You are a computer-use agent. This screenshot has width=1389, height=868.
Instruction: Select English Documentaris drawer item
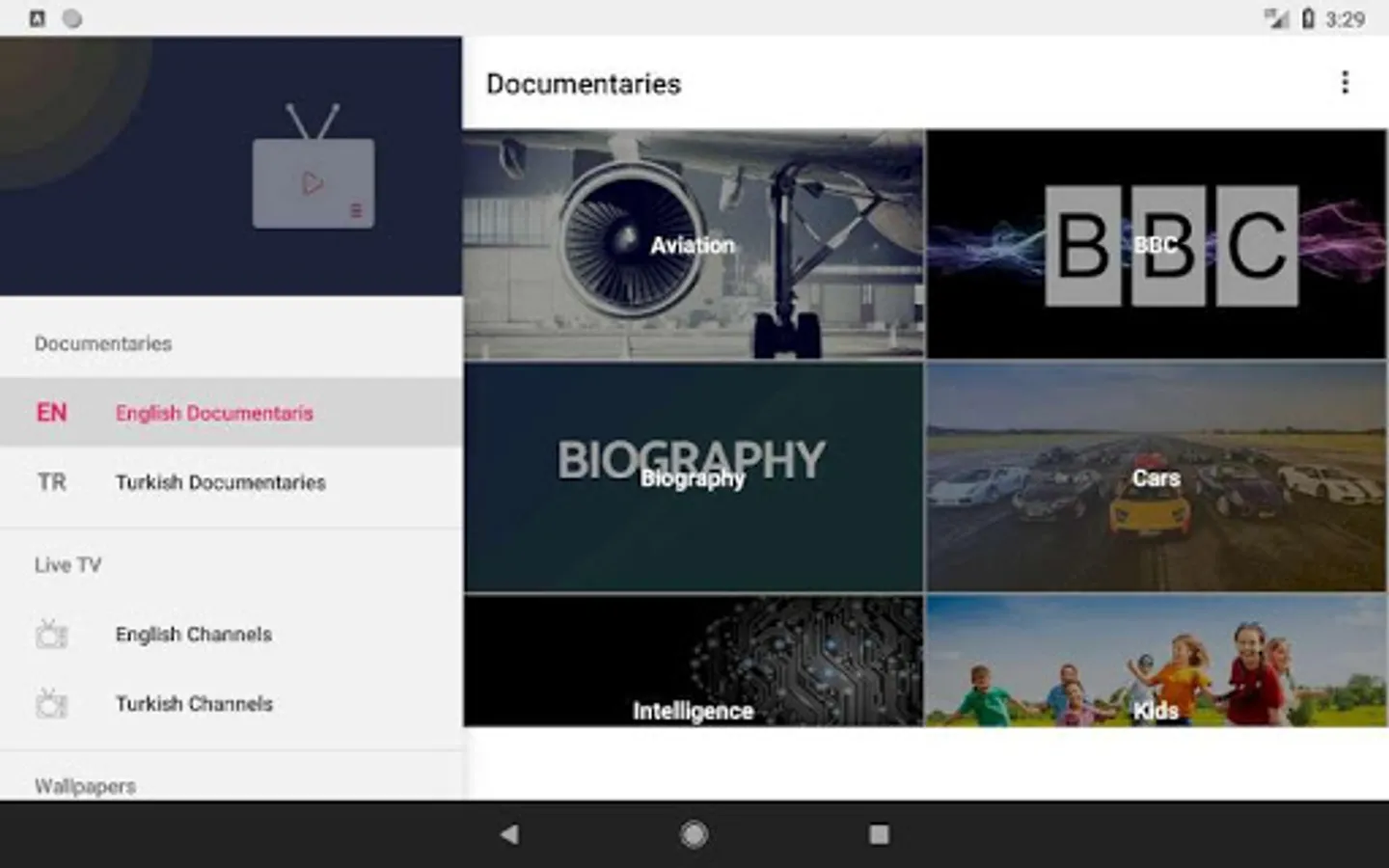point(231,413)
